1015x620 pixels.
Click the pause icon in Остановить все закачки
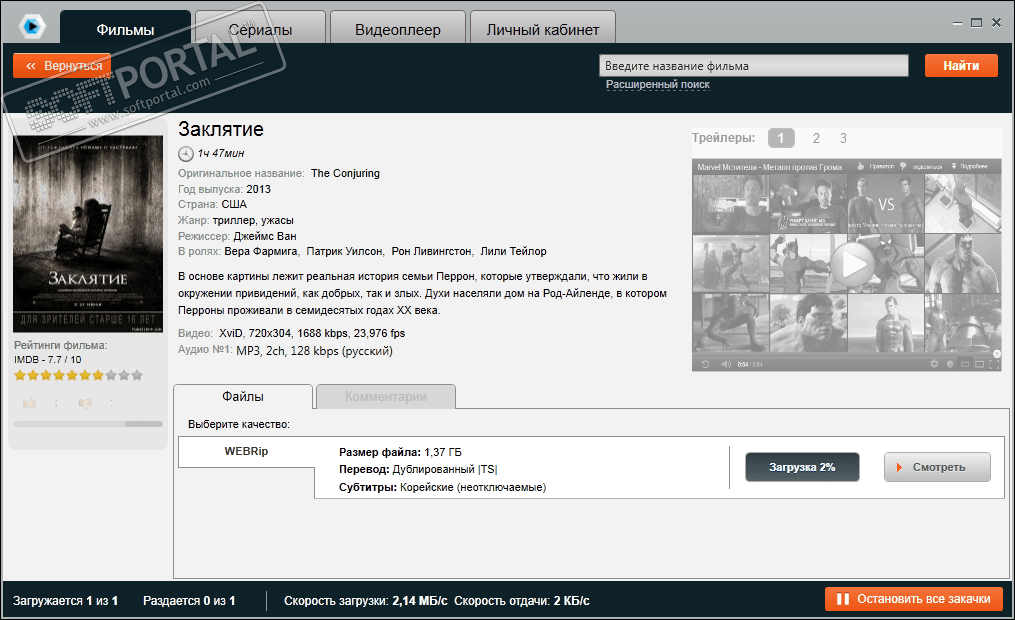tap(843, 599)
